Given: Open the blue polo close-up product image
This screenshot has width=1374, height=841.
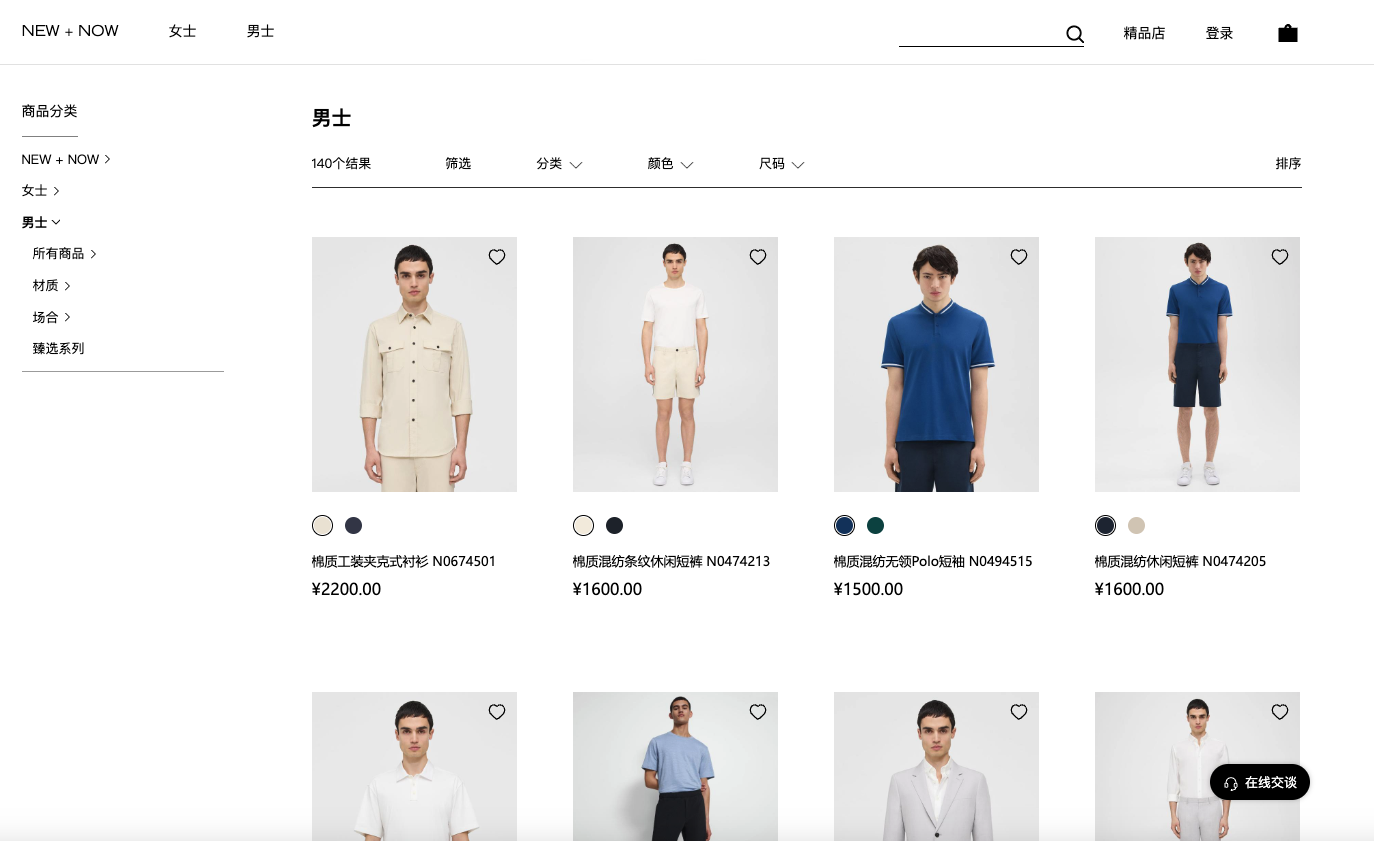Looking at the screenshot, I should [x=936, y=364].
